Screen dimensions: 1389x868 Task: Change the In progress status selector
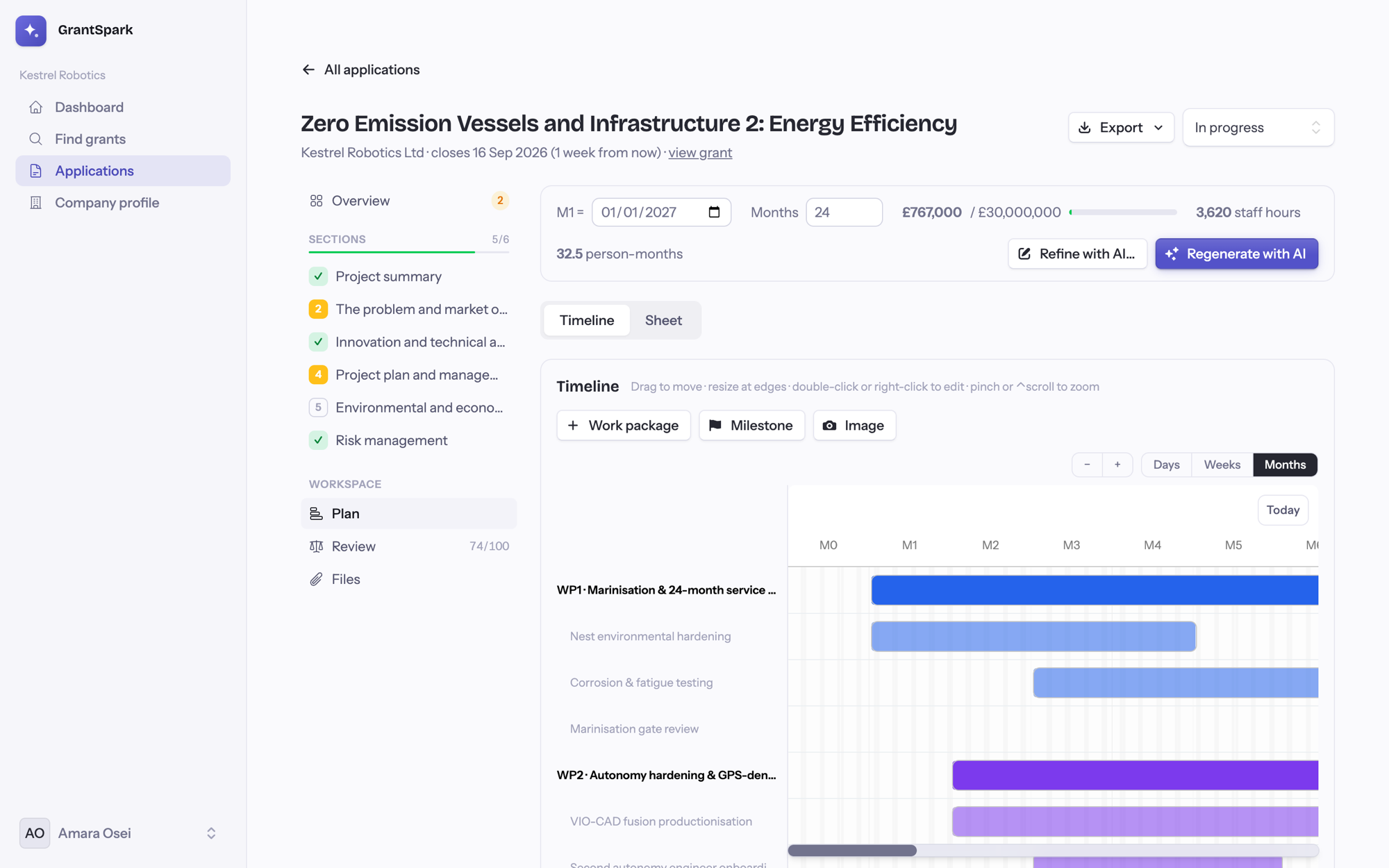1258,128
